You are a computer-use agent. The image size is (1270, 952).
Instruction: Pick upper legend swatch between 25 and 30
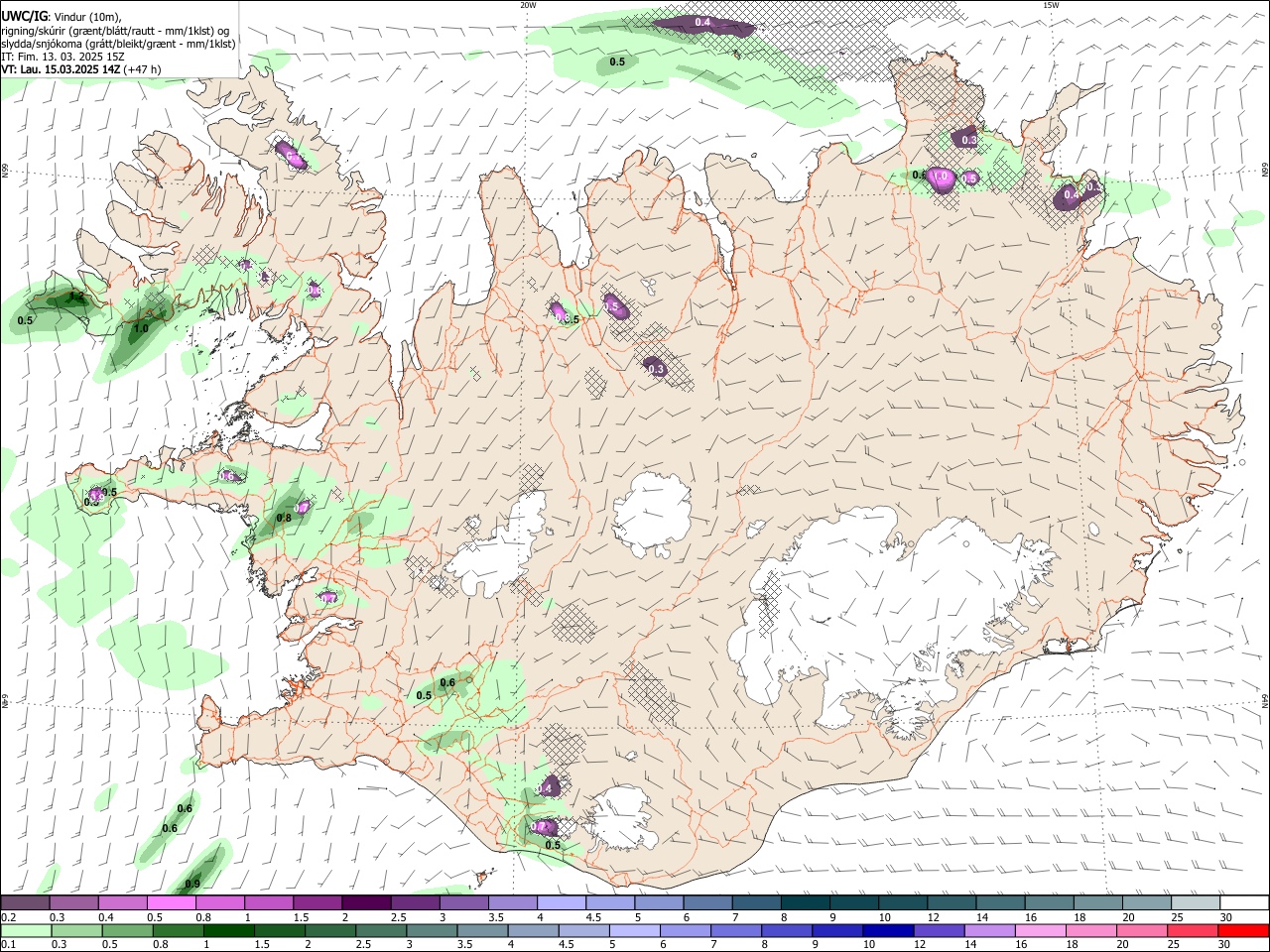tap(1195, 902)
